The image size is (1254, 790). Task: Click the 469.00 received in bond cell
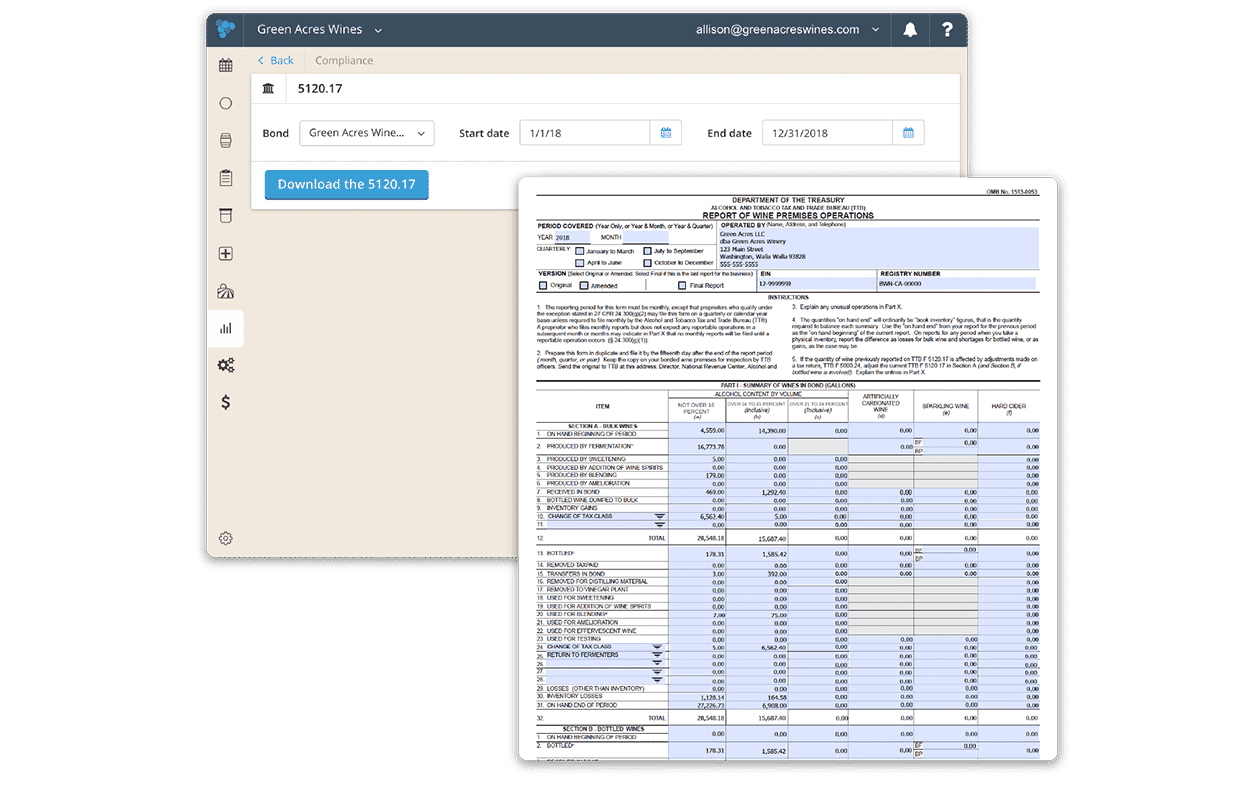[698, 492]
